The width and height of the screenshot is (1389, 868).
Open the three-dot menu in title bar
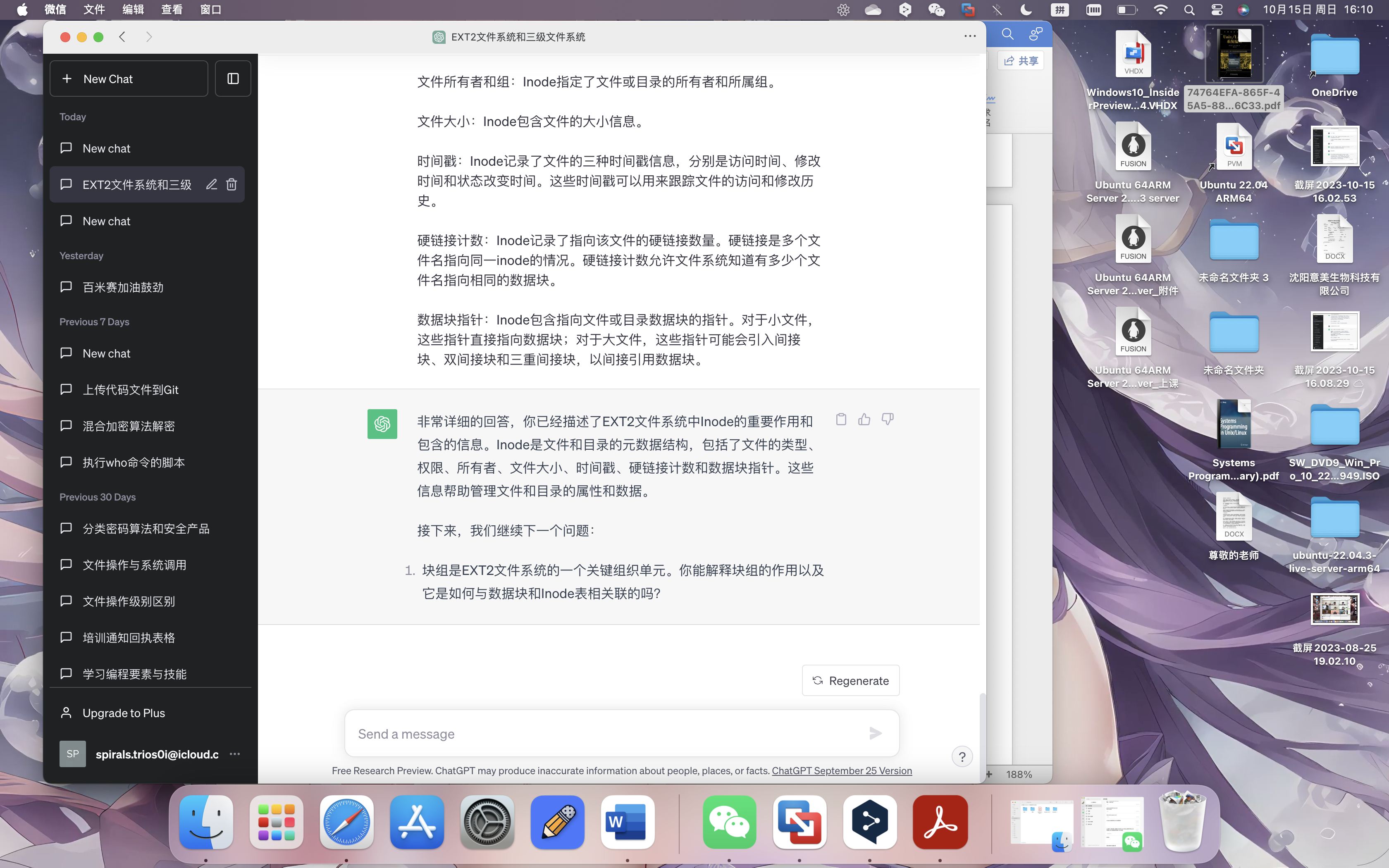pos(969,36)
